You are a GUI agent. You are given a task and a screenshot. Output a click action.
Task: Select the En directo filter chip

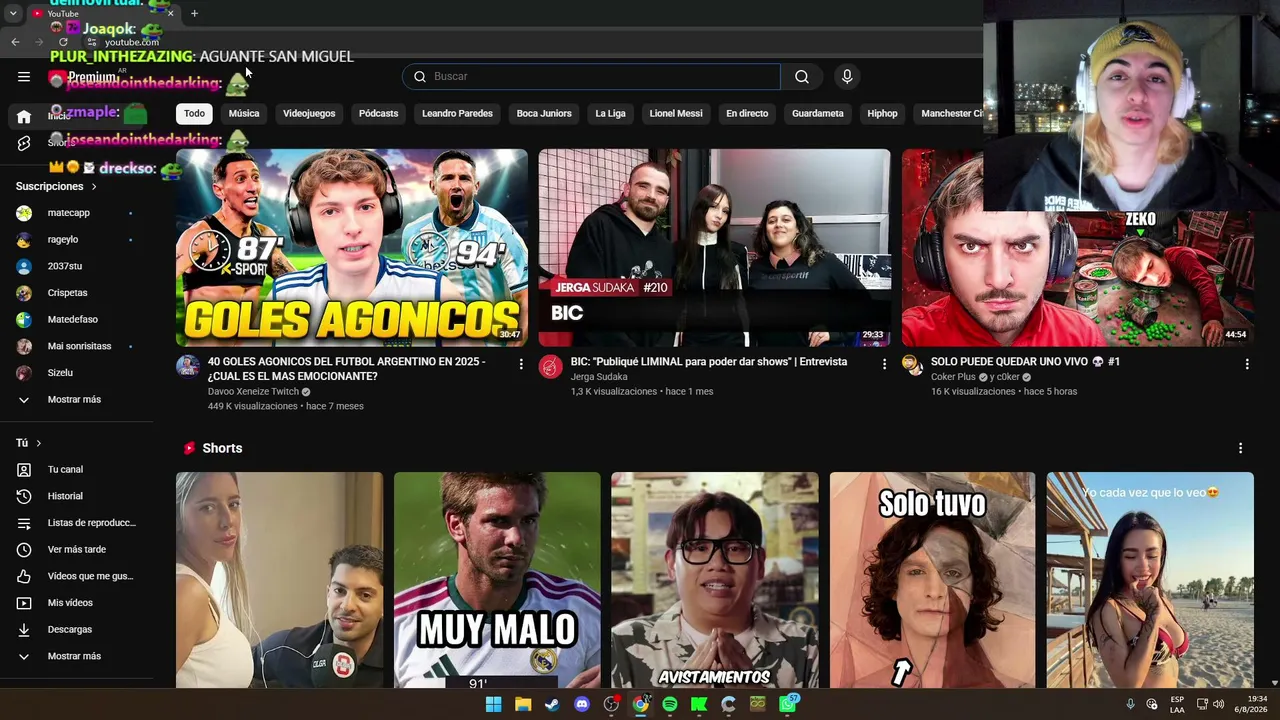click(747, 114)
